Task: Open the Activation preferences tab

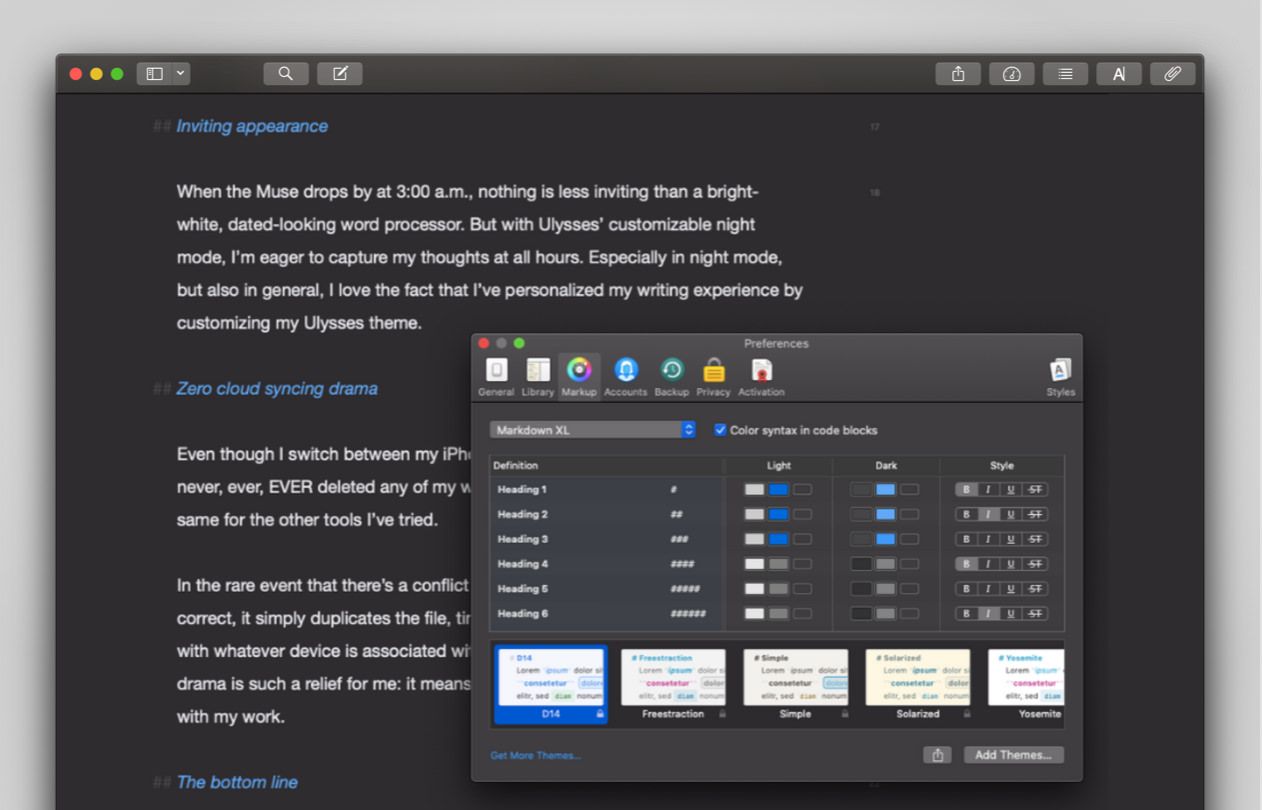Action: click(x=762, y=377)
